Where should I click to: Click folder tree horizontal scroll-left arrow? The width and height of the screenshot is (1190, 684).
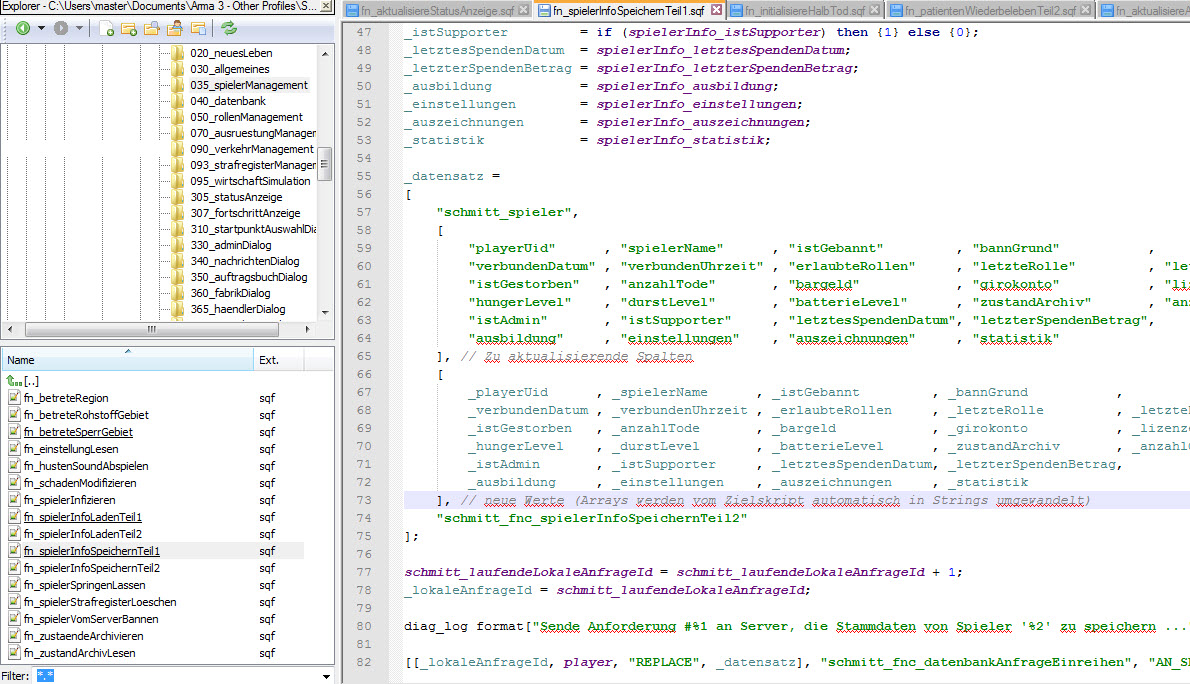point(10,329)
